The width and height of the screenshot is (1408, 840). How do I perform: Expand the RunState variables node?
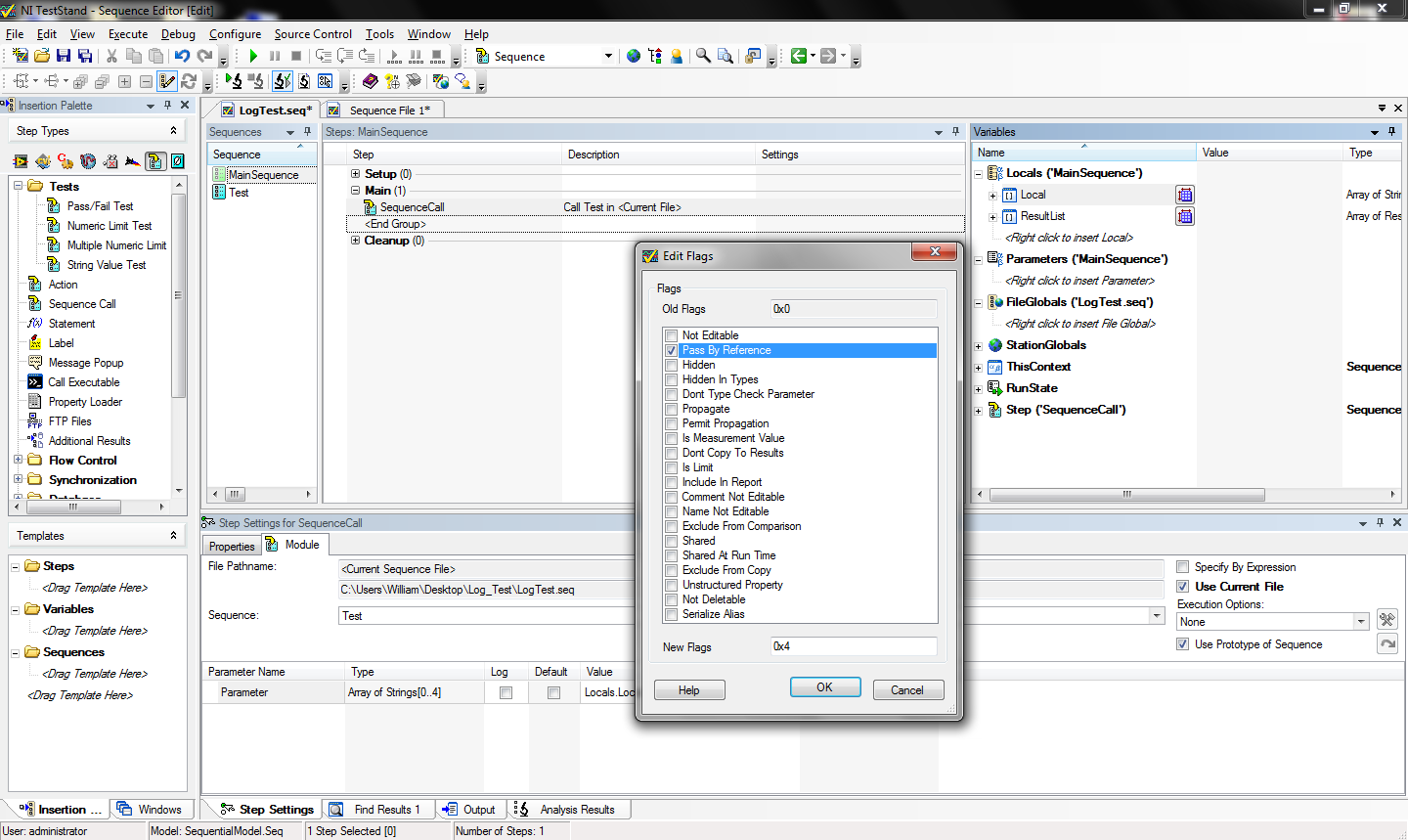979,388
